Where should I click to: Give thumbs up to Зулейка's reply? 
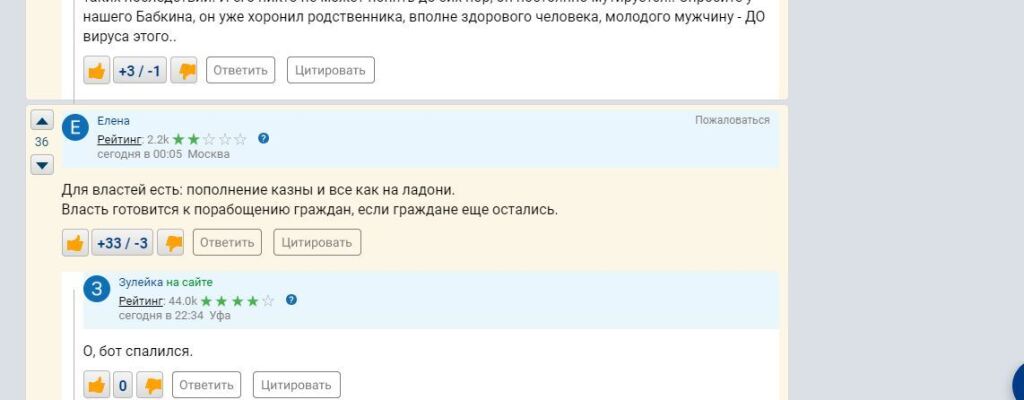[x=97, y=385]
